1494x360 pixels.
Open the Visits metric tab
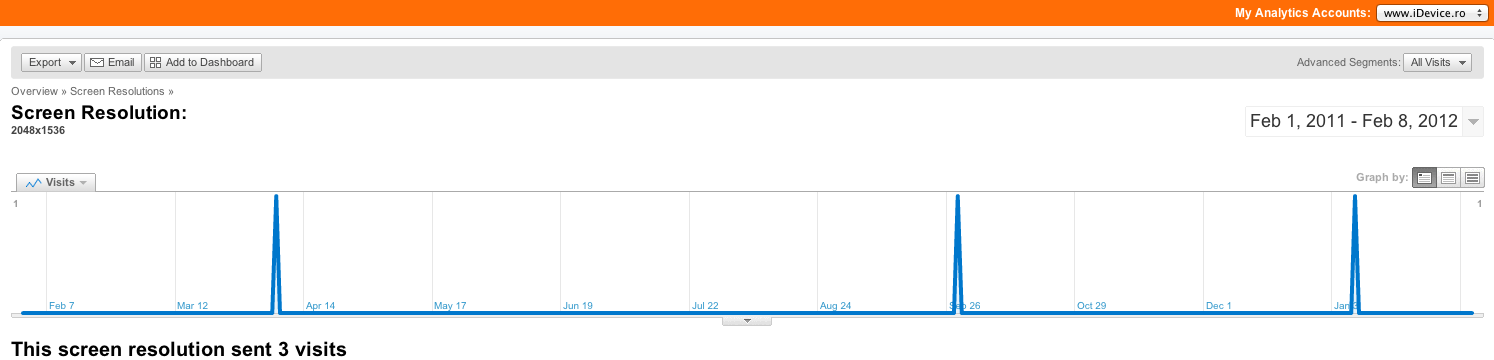click(56, 182)
